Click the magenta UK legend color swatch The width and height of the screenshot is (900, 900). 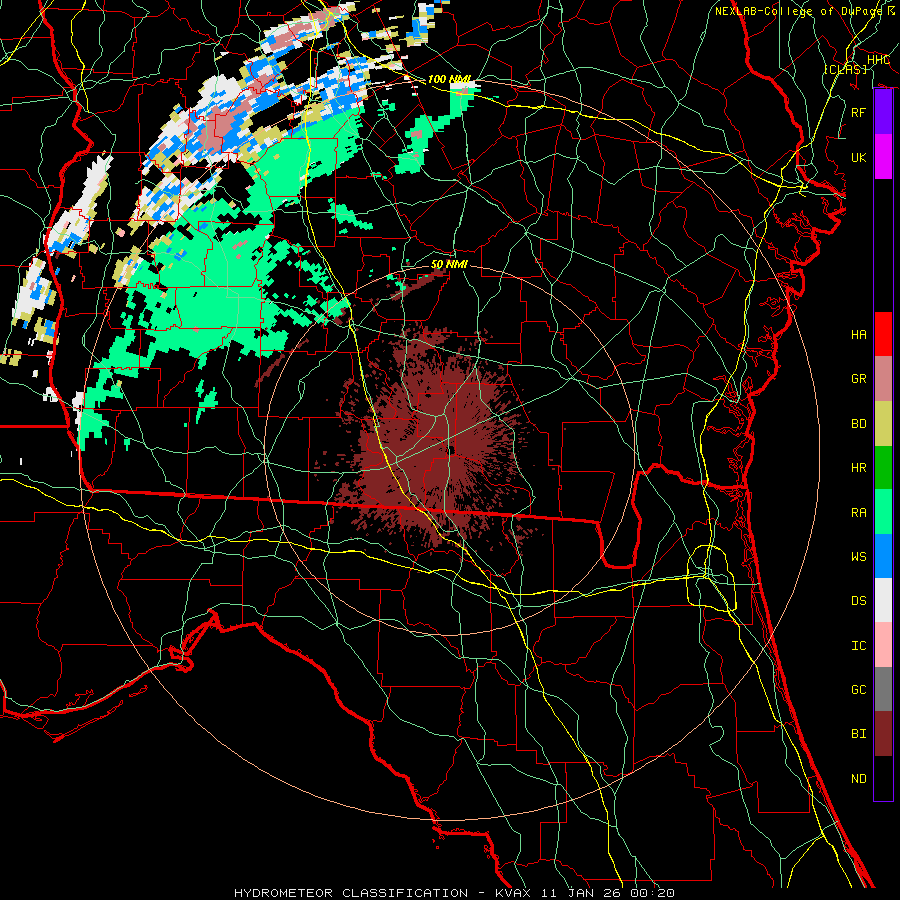(883, 157)
